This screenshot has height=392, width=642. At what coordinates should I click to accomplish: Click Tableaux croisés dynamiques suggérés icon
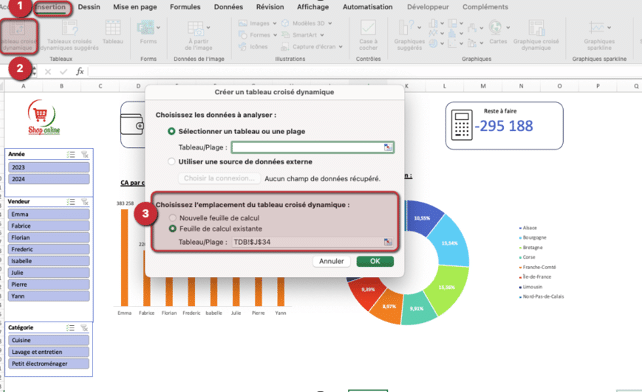click(x=70, y=28)
